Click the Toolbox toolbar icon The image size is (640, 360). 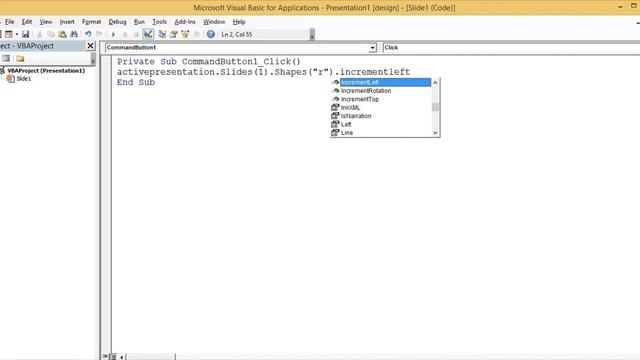coord(197,34)
